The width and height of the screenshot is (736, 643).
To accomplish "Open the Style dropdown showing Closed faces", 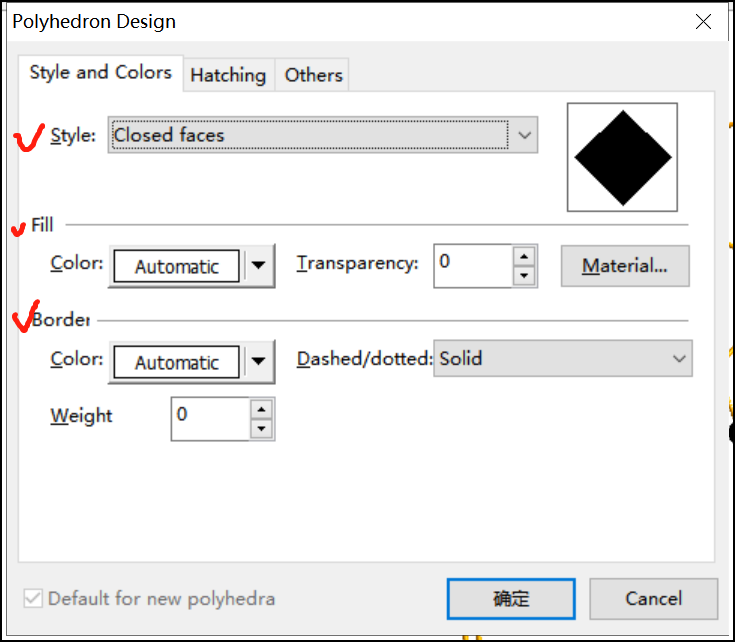I will pos(323,135).
